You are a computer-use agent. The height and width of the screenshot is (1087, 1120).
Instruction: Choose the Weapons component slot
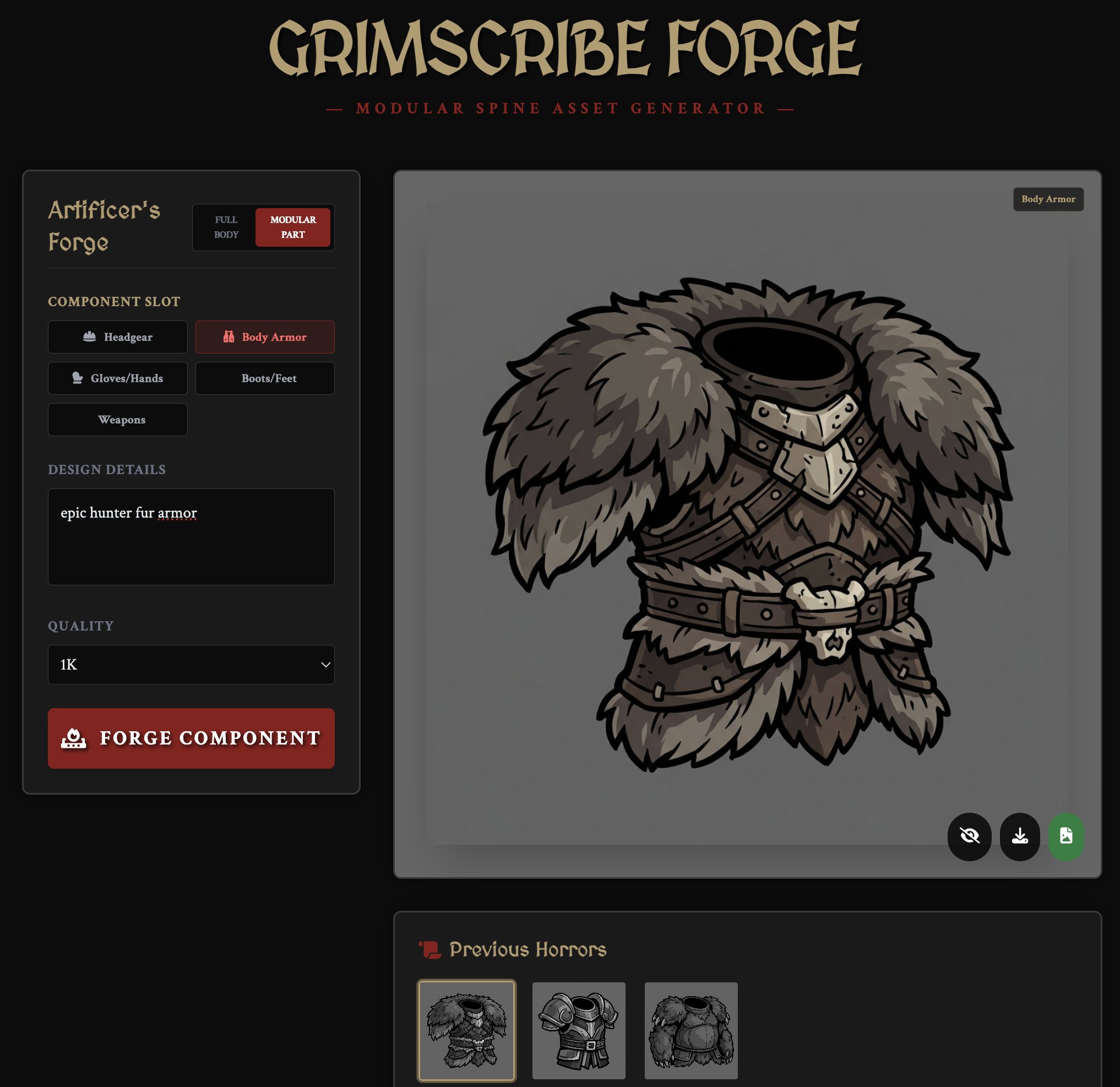(x=118, y=419)
